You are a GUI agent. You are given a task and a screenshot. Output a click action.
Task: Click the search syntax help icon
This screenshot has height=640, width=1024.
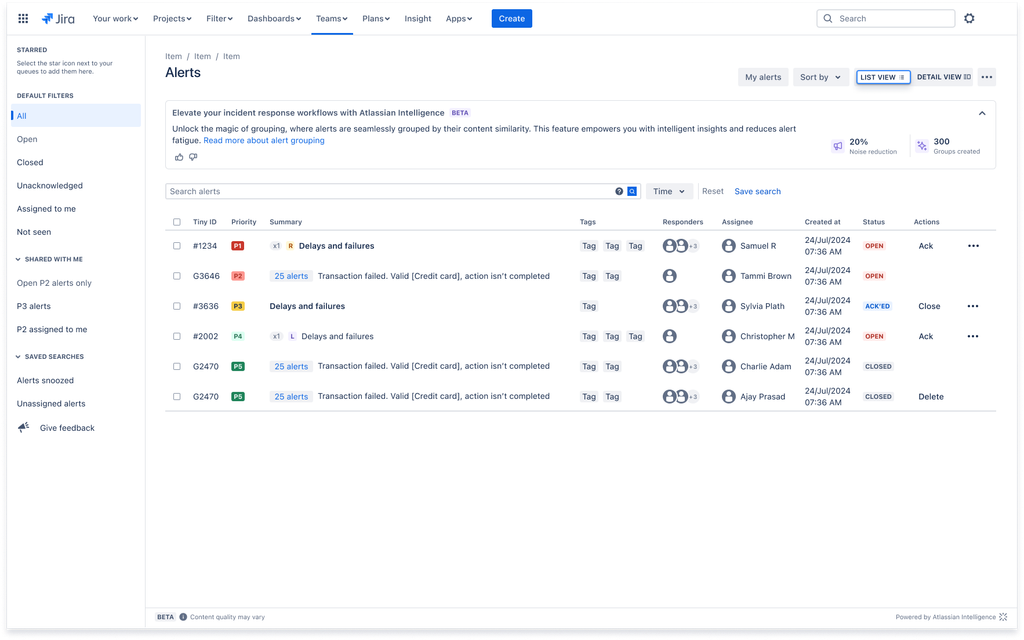620,190
